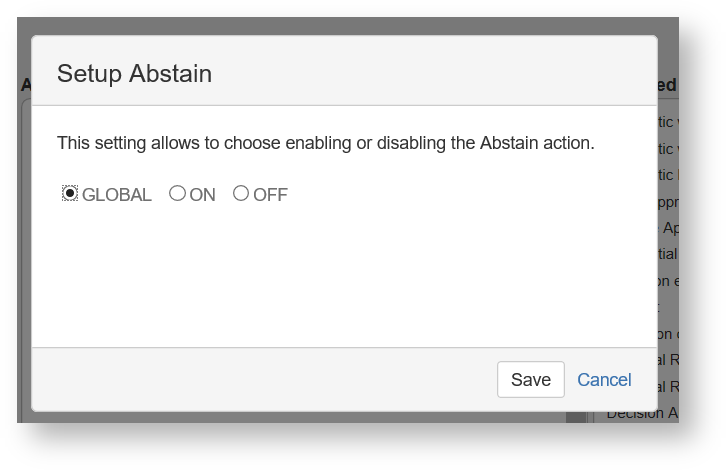Screen dimensions: 727x471
Task: Click the dimmed backdrop below the dialog
Action: tap(300, 418)
